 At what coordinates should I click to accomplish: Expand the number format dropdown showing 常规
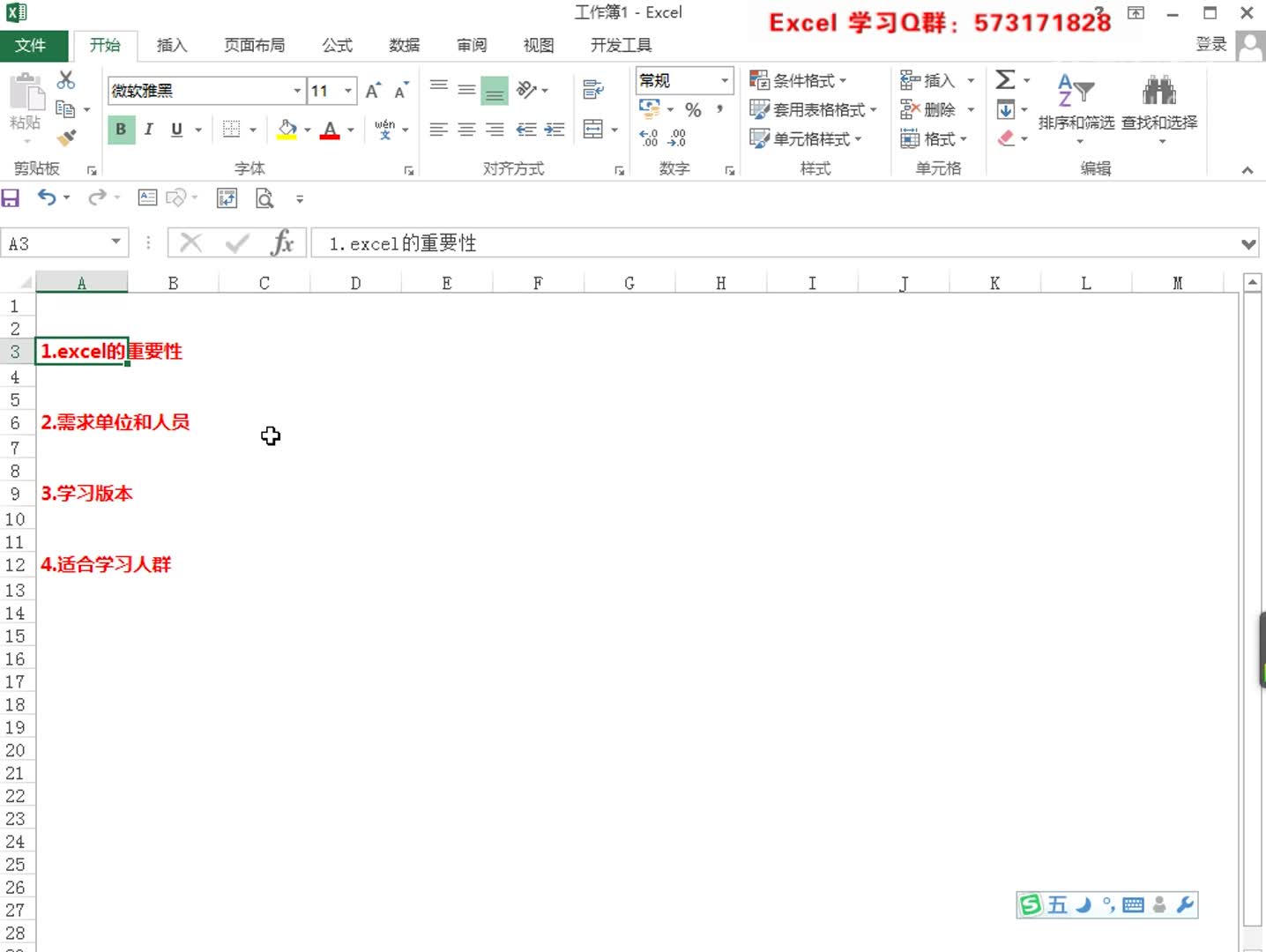722,80
